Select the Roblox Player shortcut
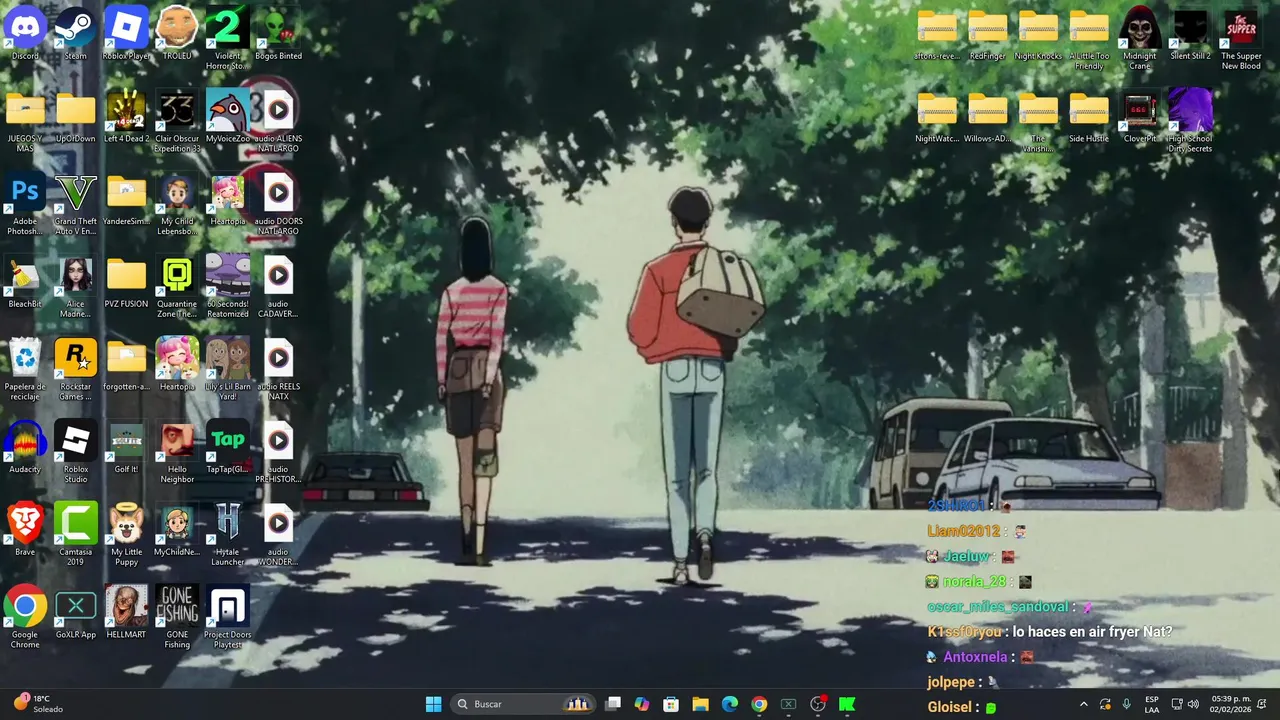Image resolution: width=1280 pixels, height=720 pixels. (127, 35)
